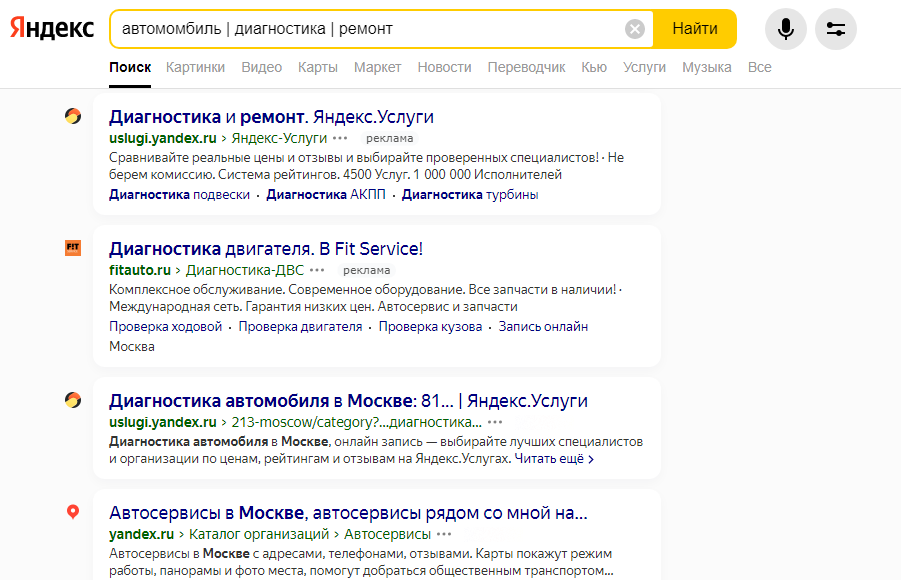Viewport: 901px width, 580px height.
Task: Open result 'Диагностика и ремонт. Яндекс.Услуги'
Action: pos(271,117)
